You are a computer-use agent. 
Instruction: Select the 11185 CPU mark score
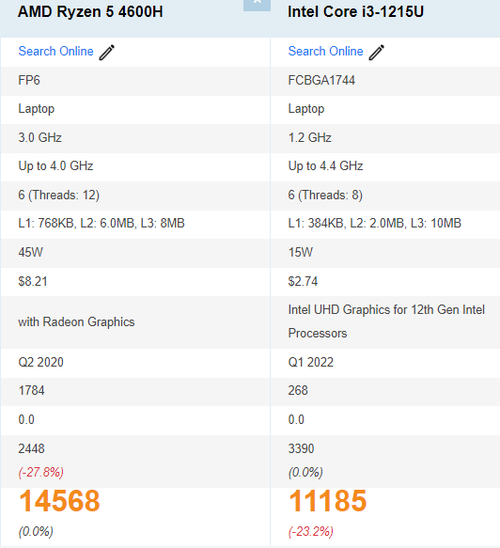point(328,501)
